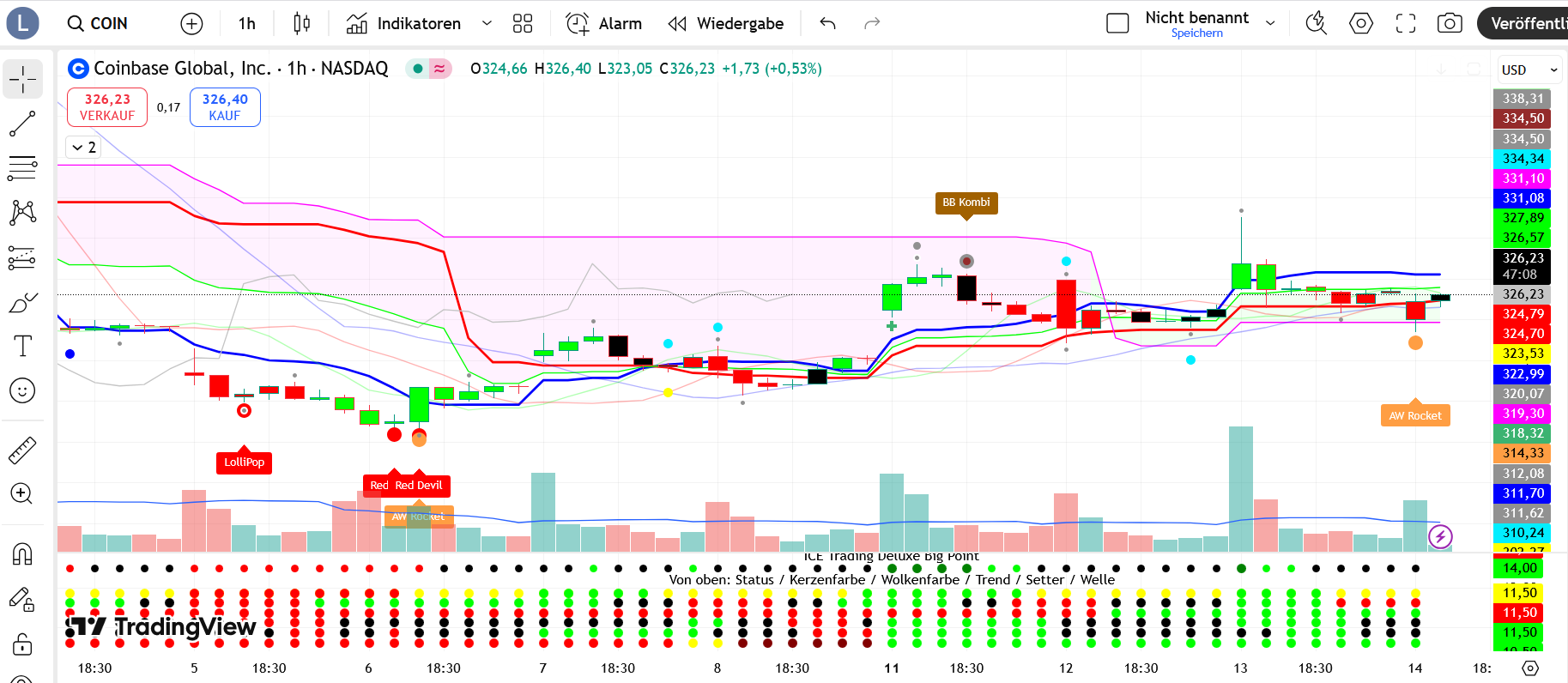Expand the Nicht benannt layout dropdown arrow

point(1270,23)
